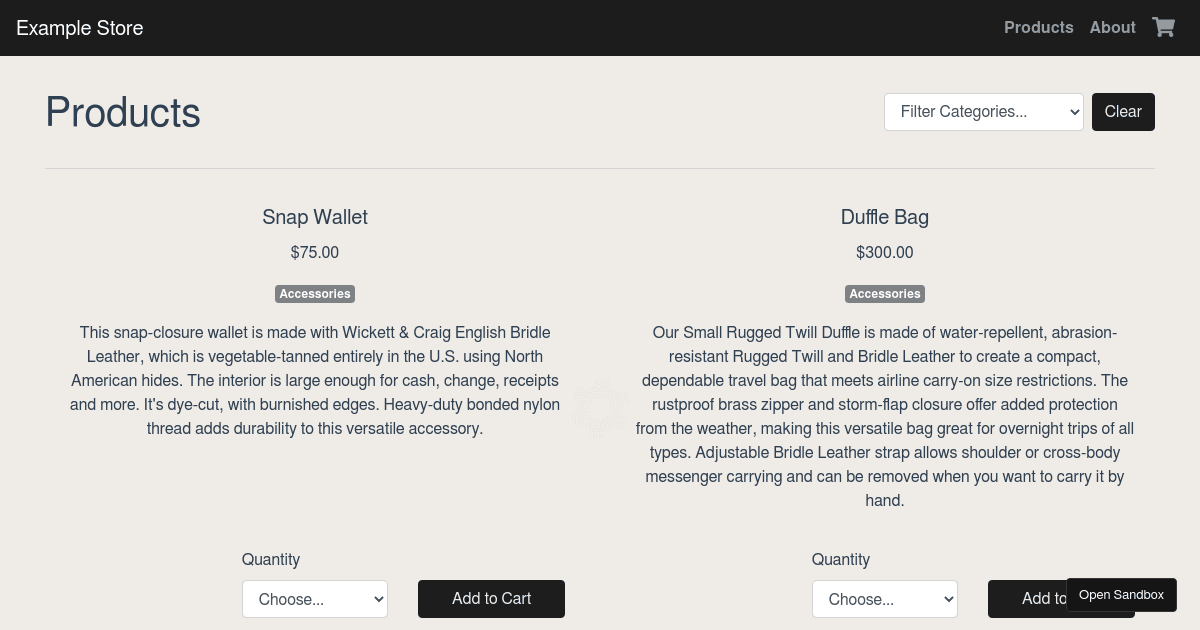Click the Open Sandbox button

[x=1121, y=595]
